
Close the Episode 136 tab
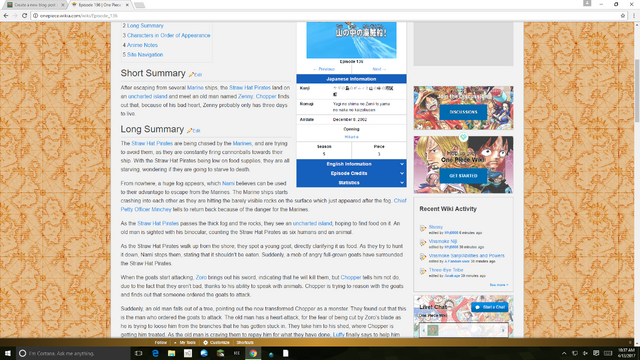pyautogui.click(x=127, y=5)
